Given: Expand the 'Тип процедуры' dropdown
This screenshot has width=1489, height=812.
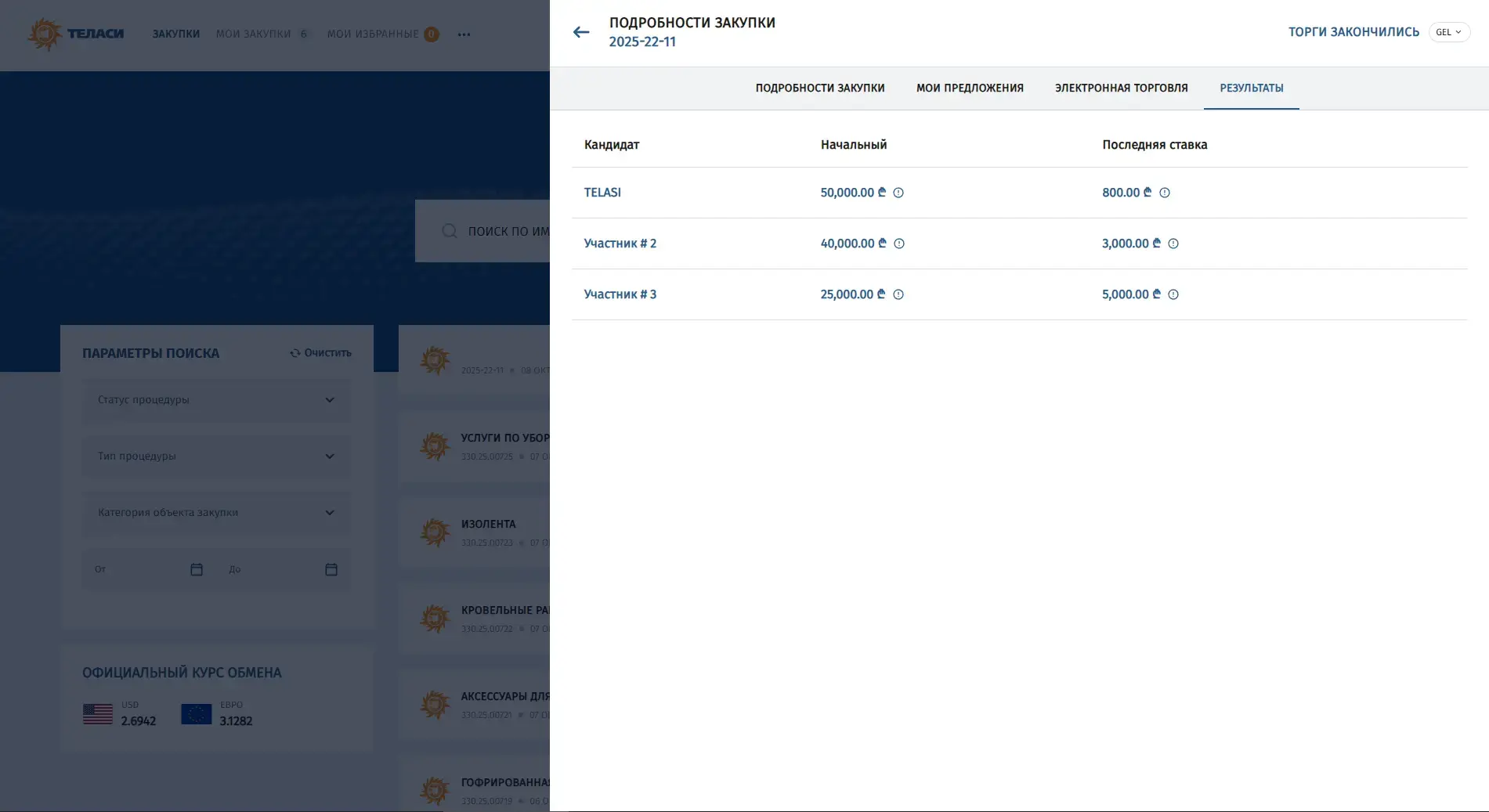Looking at the screenshot, I should point(216,457).
